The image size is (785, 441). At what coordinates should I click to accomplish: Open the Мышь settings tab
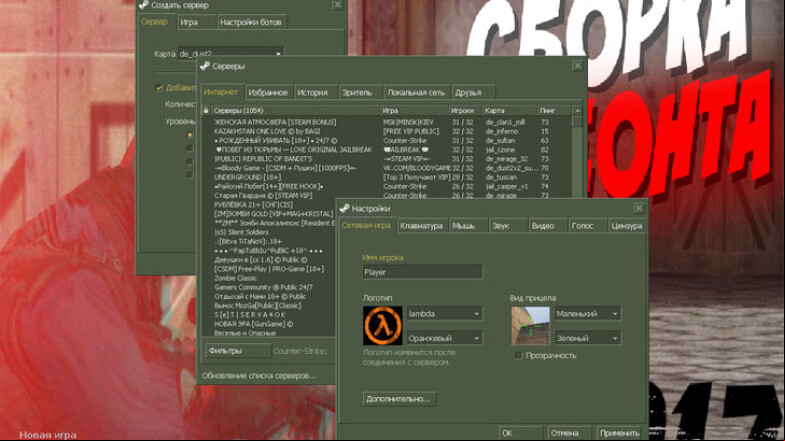pos(468,226)
